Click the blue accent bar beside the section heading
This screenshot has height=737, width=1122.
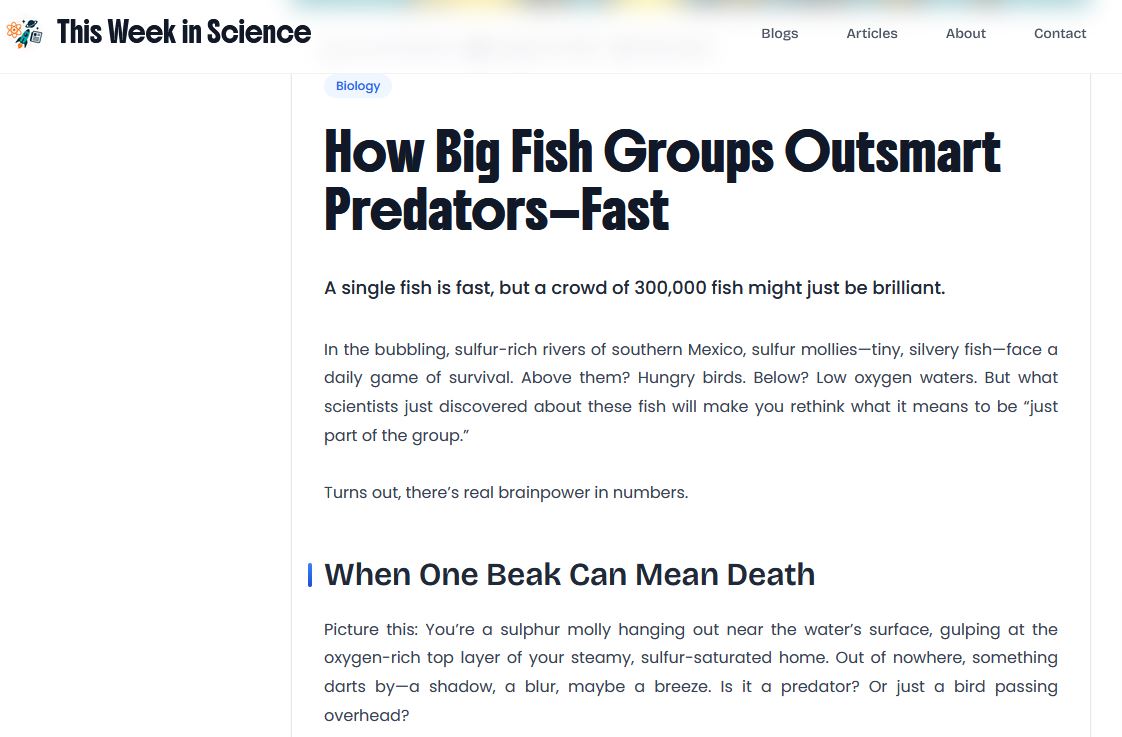coord(312,574)
